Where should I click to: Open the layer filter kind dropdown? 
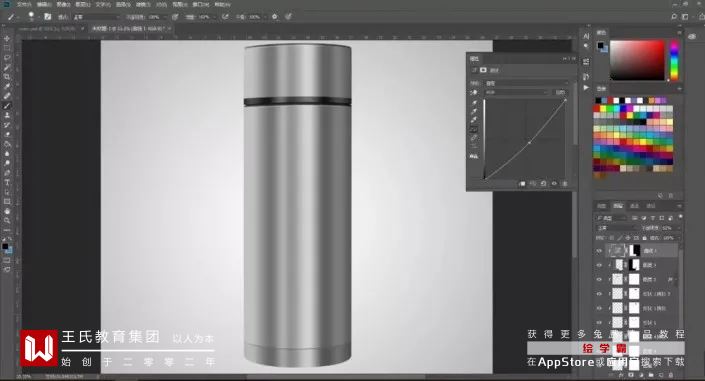tap(612, 218)
